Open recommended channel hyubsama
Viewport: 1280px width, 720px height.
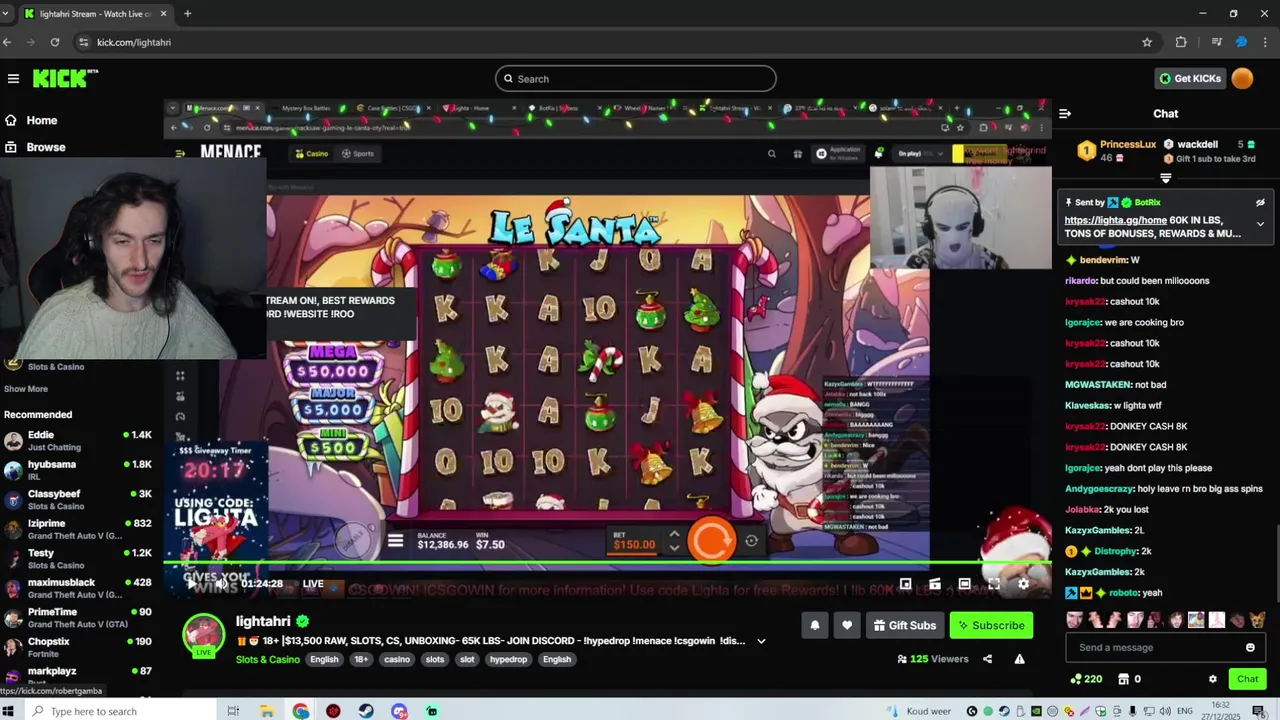click(x=78, y=470)
